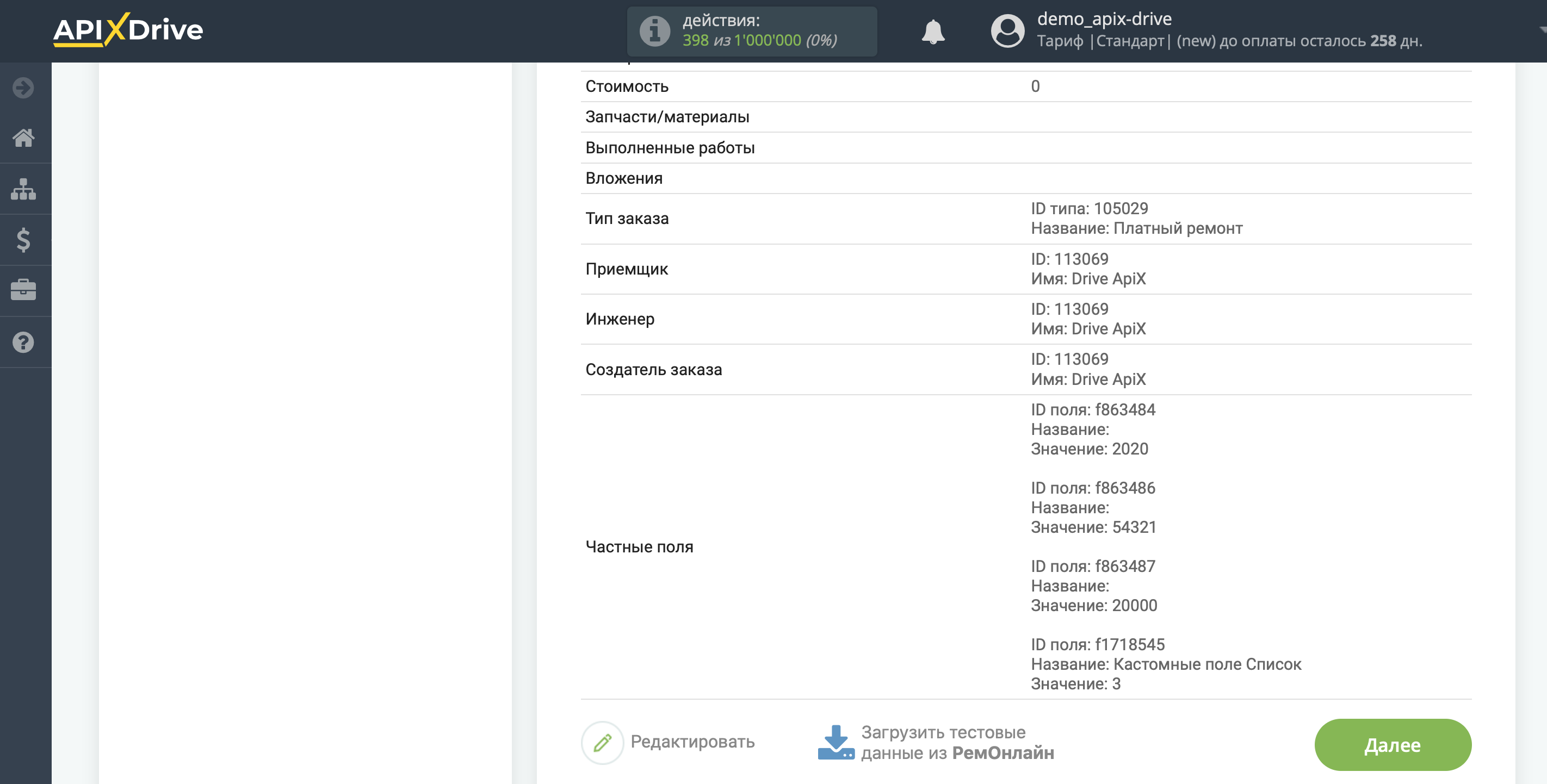Expand sidebar with arrow icon

23,88
